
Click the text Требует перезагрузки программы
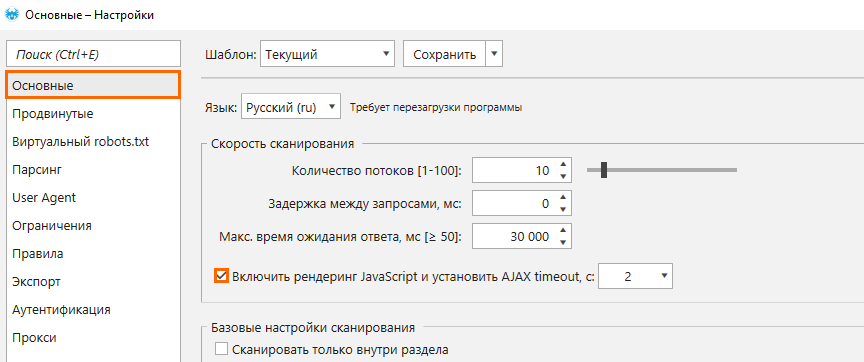(436, 107)
